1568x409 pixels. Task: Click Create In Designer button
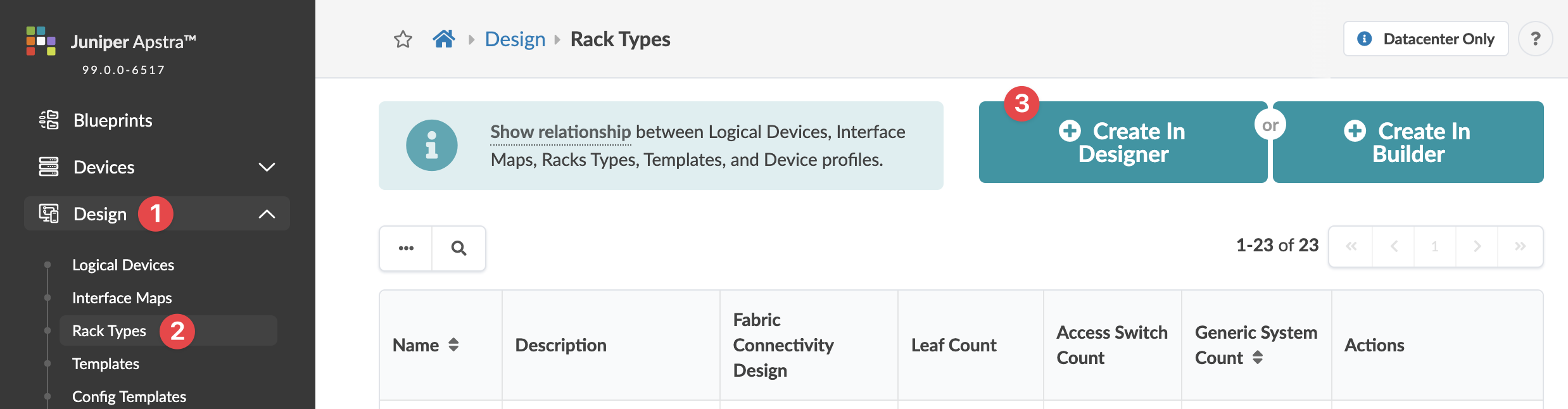click(x=1123, y=142)
